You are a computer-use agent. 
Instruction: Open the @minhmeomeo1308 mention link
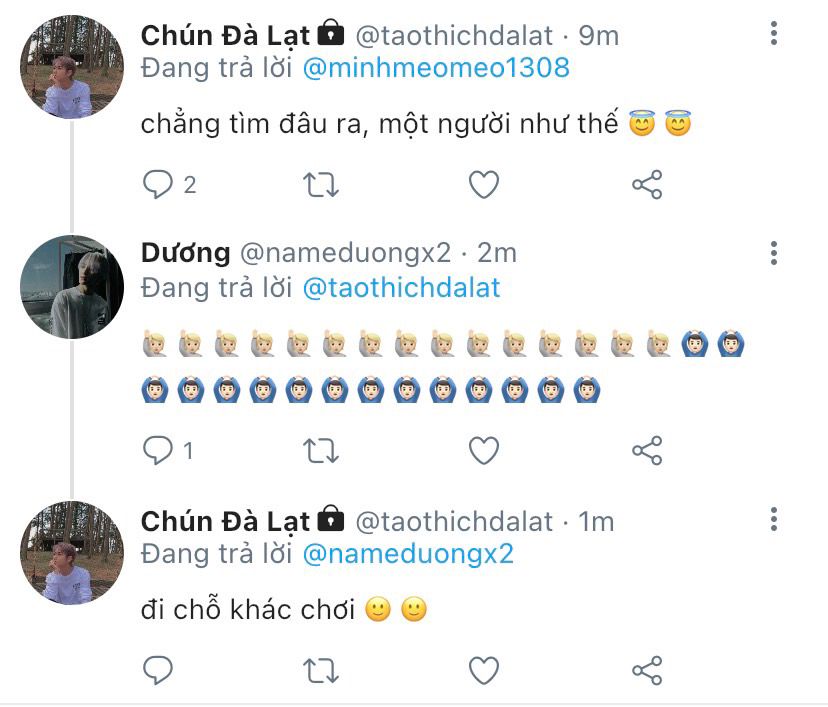436,68
